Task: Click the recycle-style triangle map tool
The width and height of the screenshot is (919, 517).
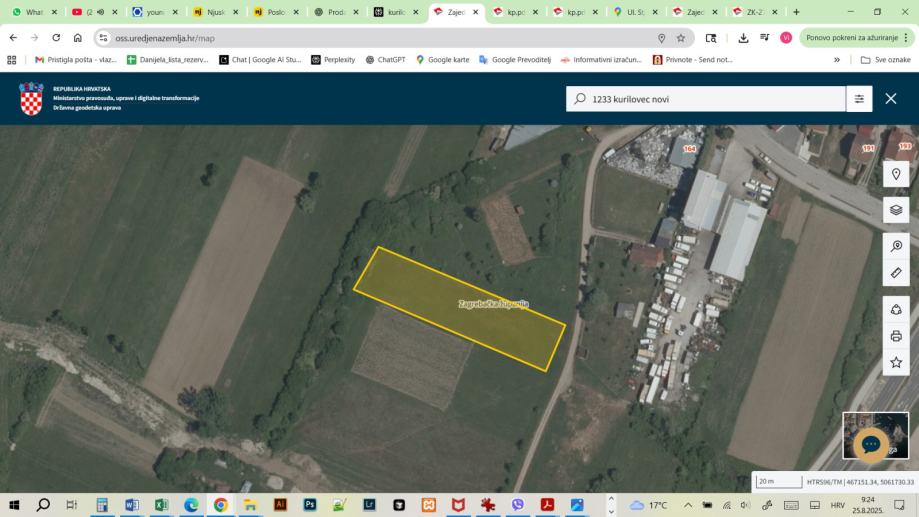Action: pos(896,309)
